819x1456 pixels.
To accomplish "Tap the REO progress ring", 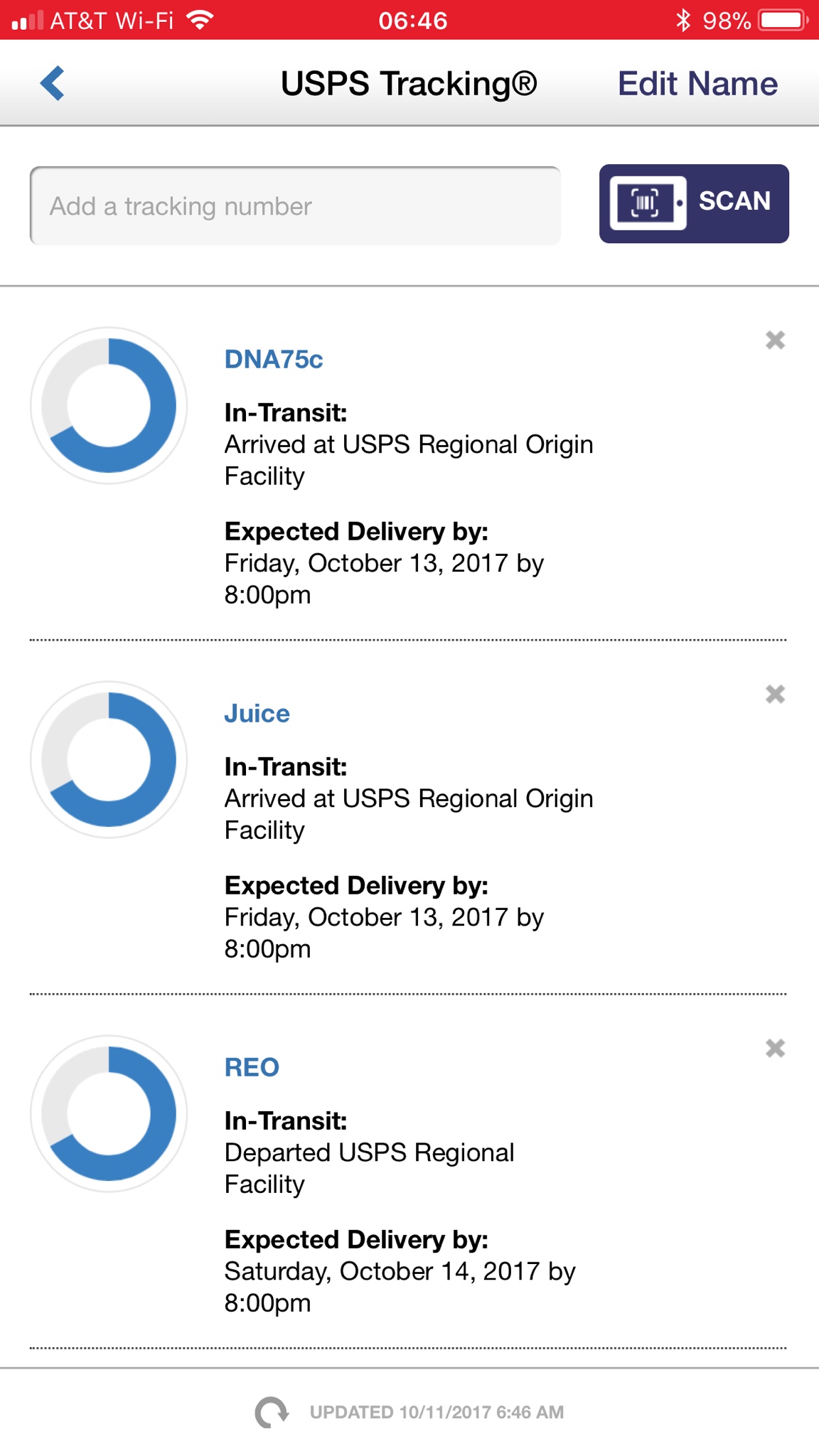I will coord(109,1113).
